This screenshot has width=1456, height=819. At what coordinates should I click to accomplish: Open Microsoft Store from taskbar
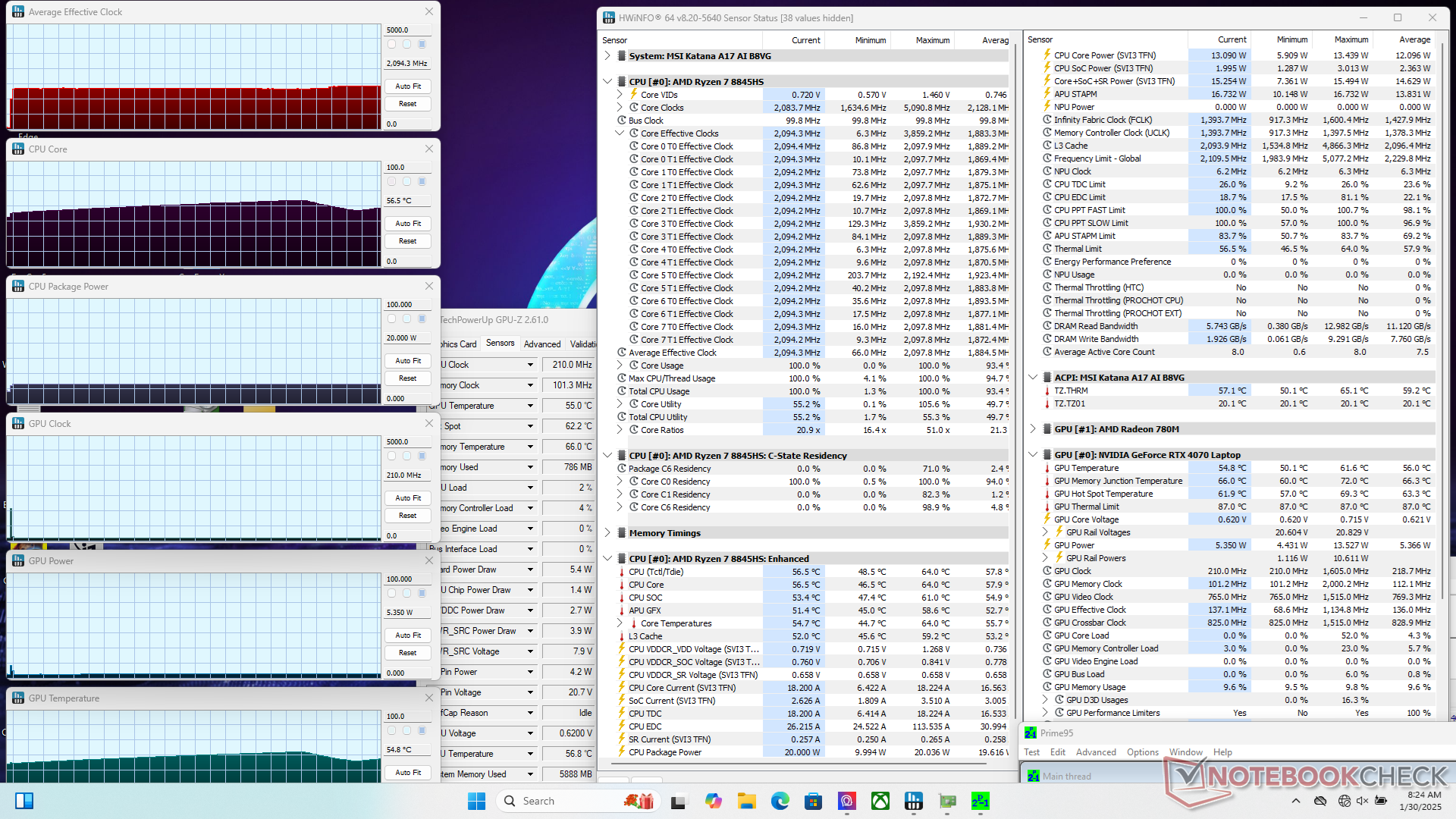pyautogui.click(x=814, y=801)
